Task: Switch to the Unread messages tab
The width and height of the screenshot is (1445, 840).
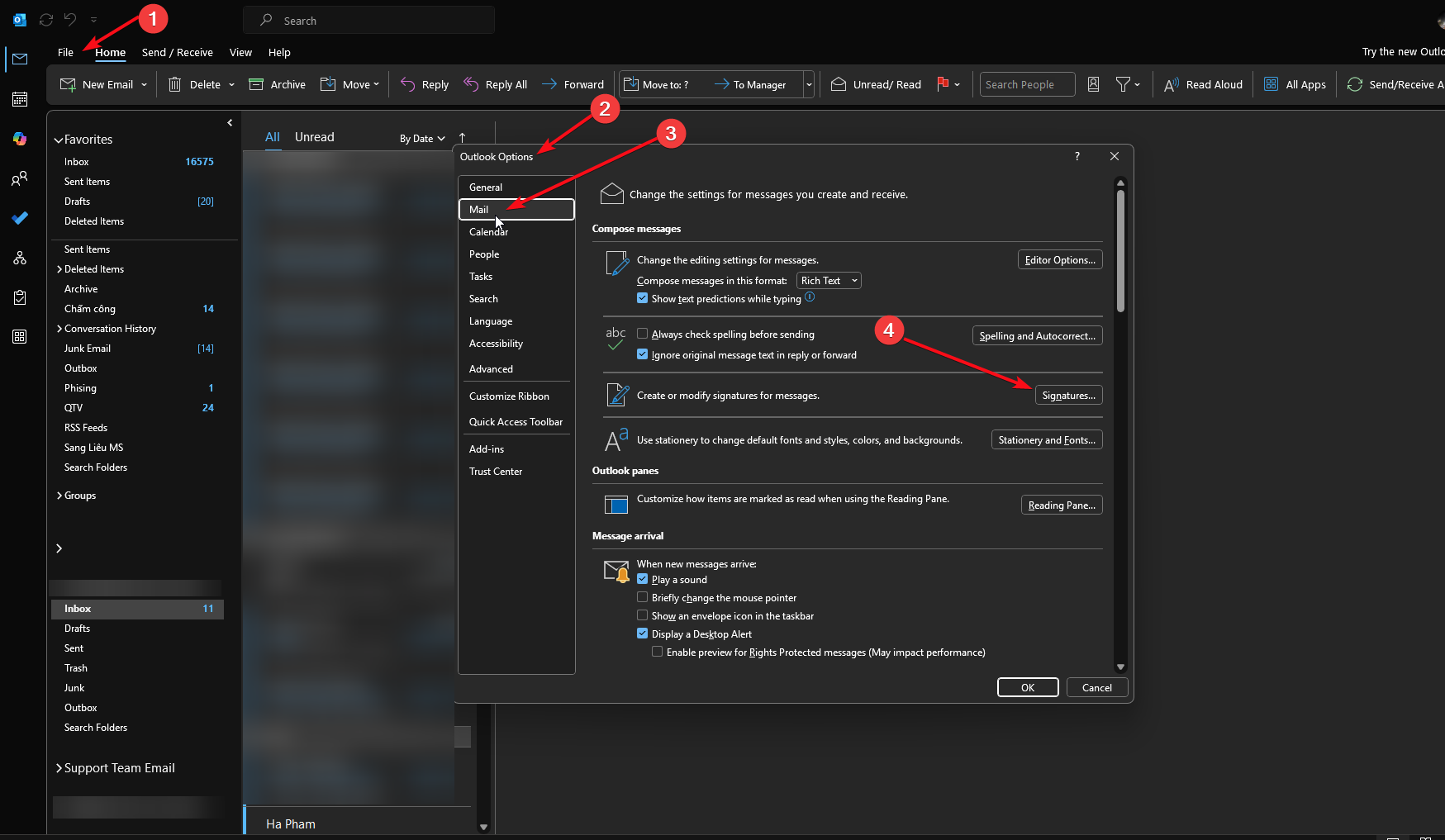Action: [x=315, y=137]
